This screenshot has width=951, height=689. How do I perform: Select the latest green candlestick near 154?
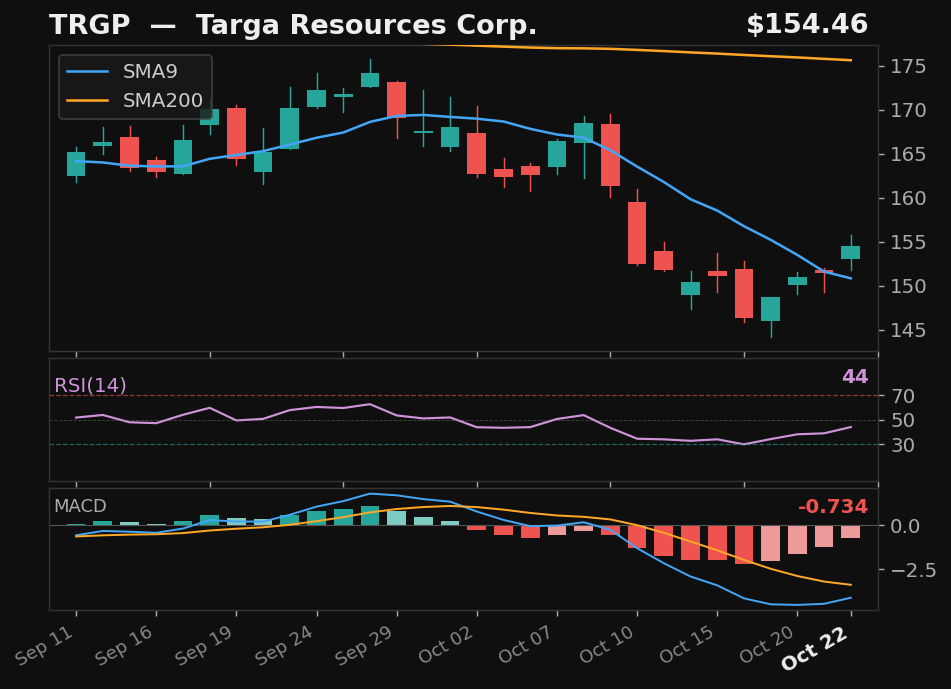click(850, 252)
